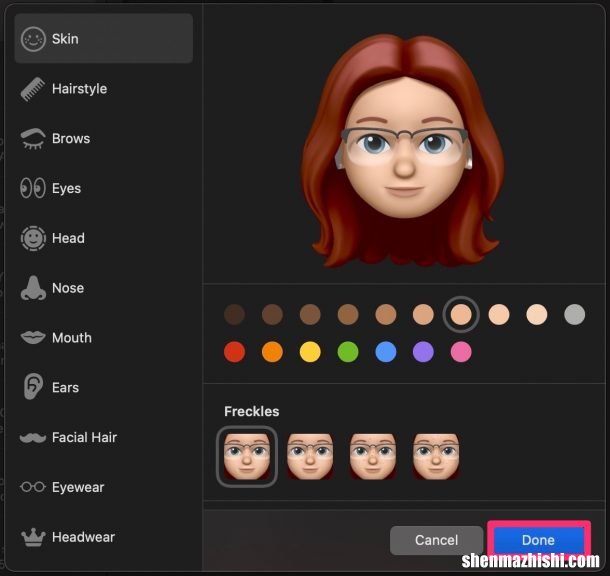The width and height of the screenshot is (610, 576).
Task: Select the Mouth category label
Action: click(x=72, y=338)
